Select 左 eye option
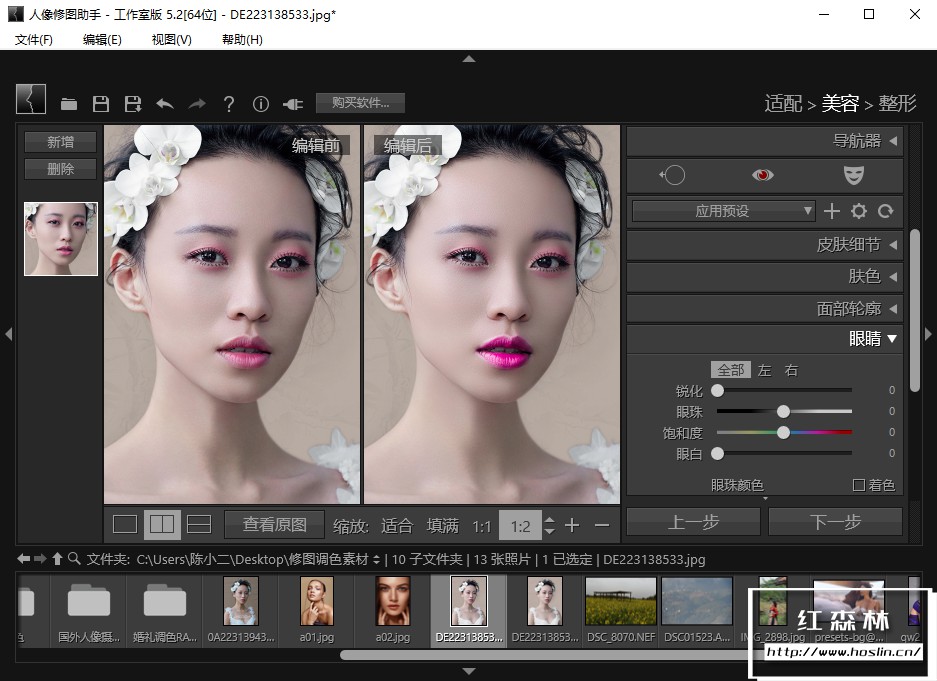937x681 pixels. point(764,370)
